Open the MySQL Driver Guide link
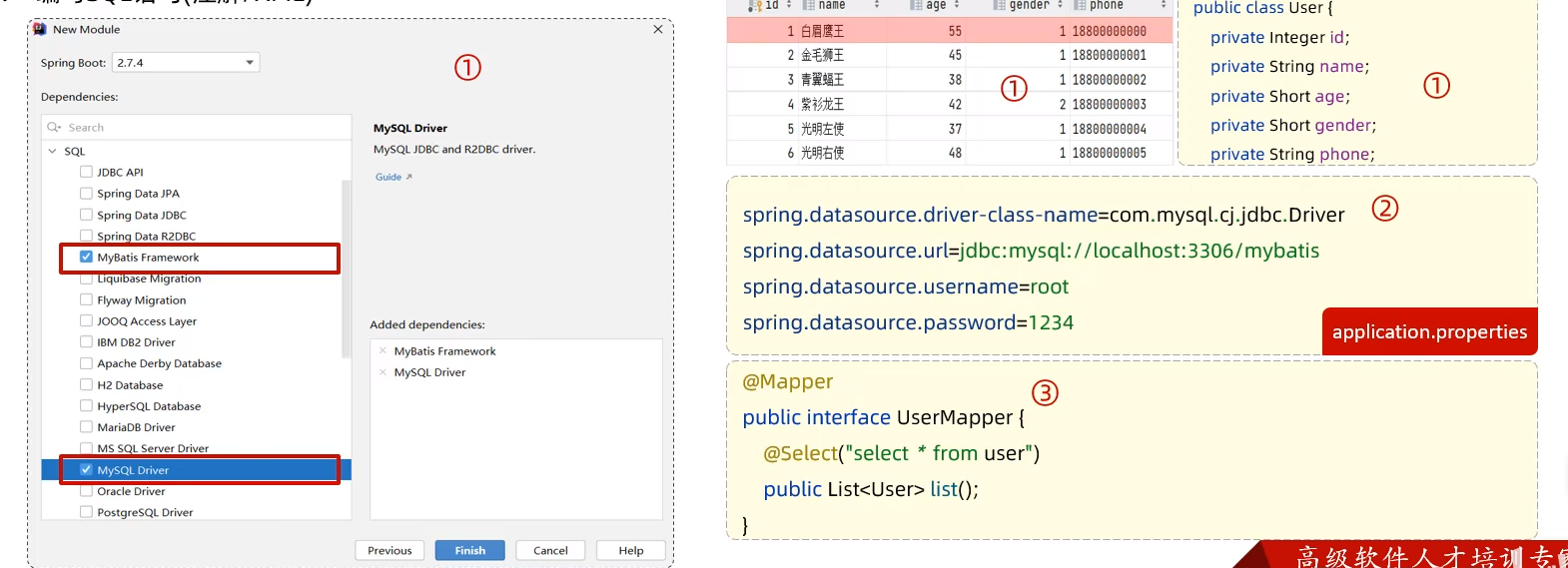The height and width of the screenshot is (568, 1568). point(393,177)
